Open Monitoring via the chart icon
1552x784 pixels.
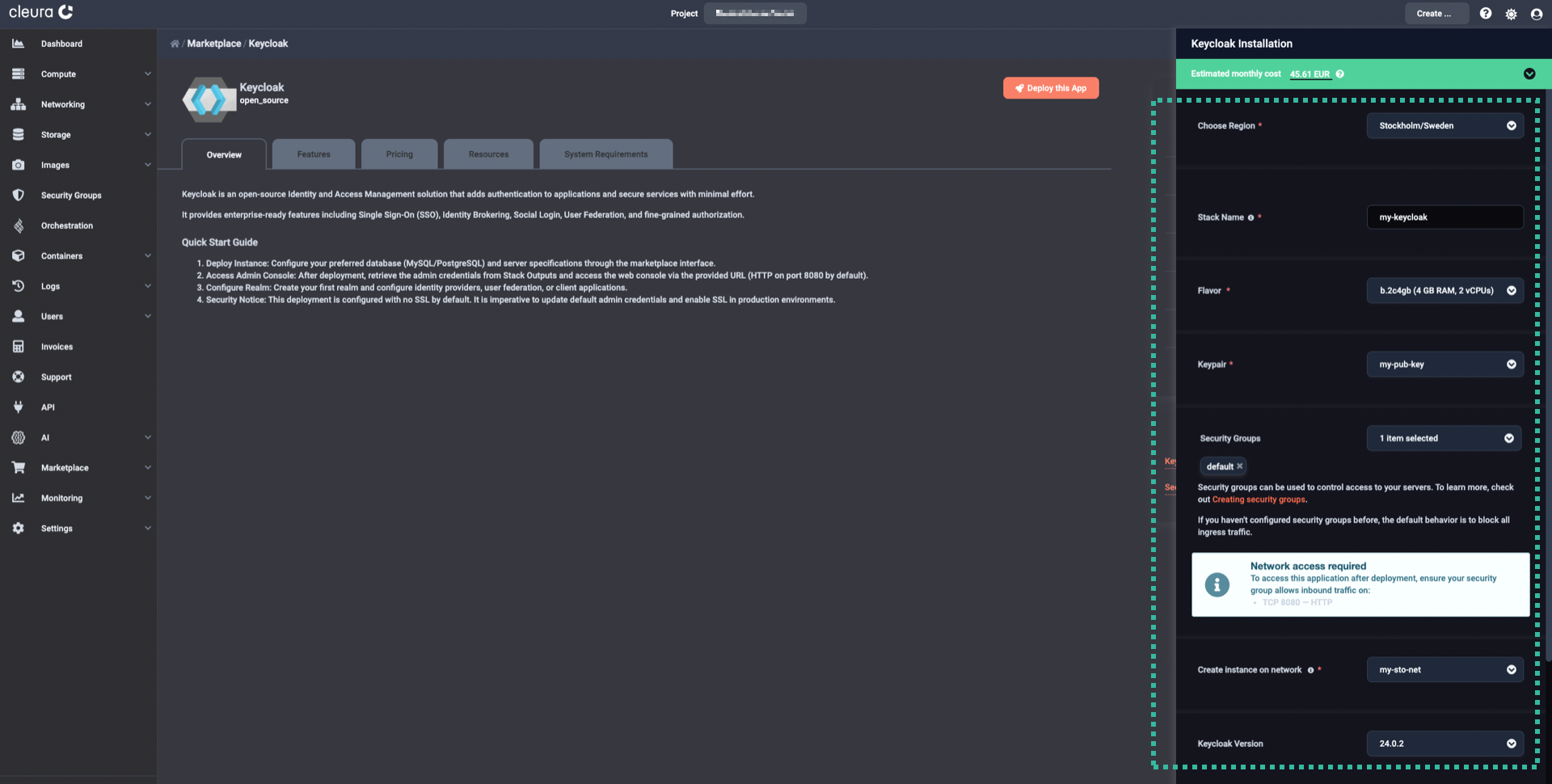click(x=18, y=497)
